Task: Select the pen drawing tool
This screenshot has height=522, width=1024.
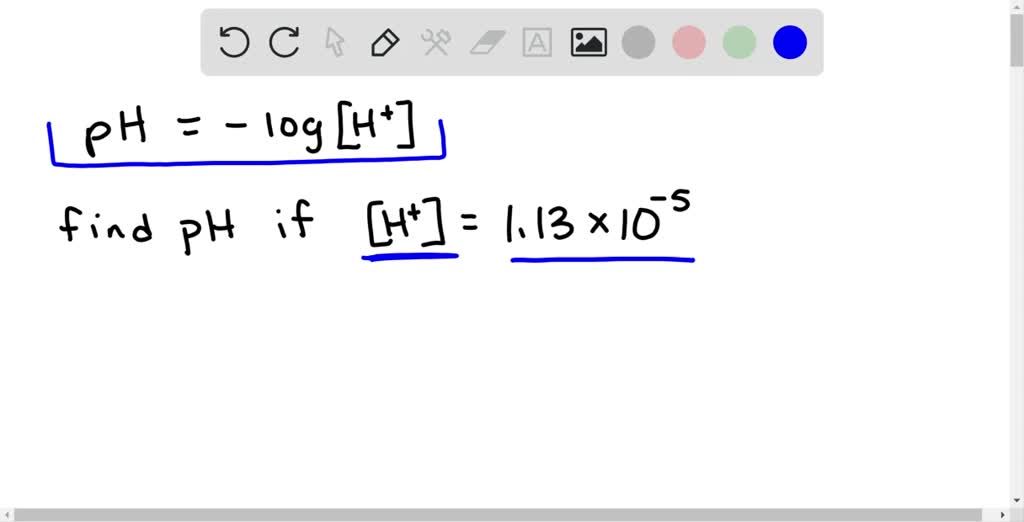Action: click(x=385, y=42)
